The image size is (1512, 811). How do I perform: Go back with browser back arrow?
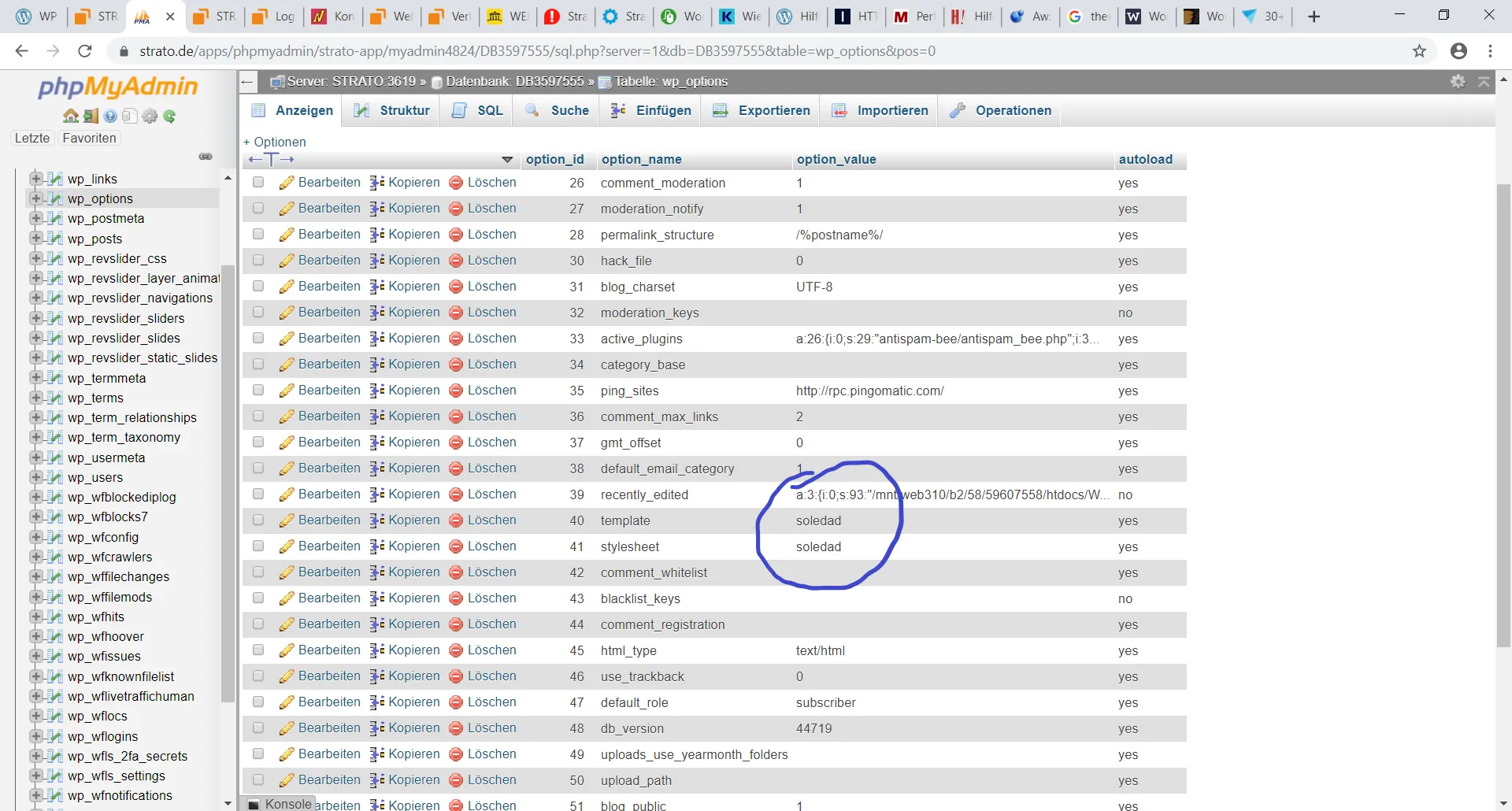[22, 51]
